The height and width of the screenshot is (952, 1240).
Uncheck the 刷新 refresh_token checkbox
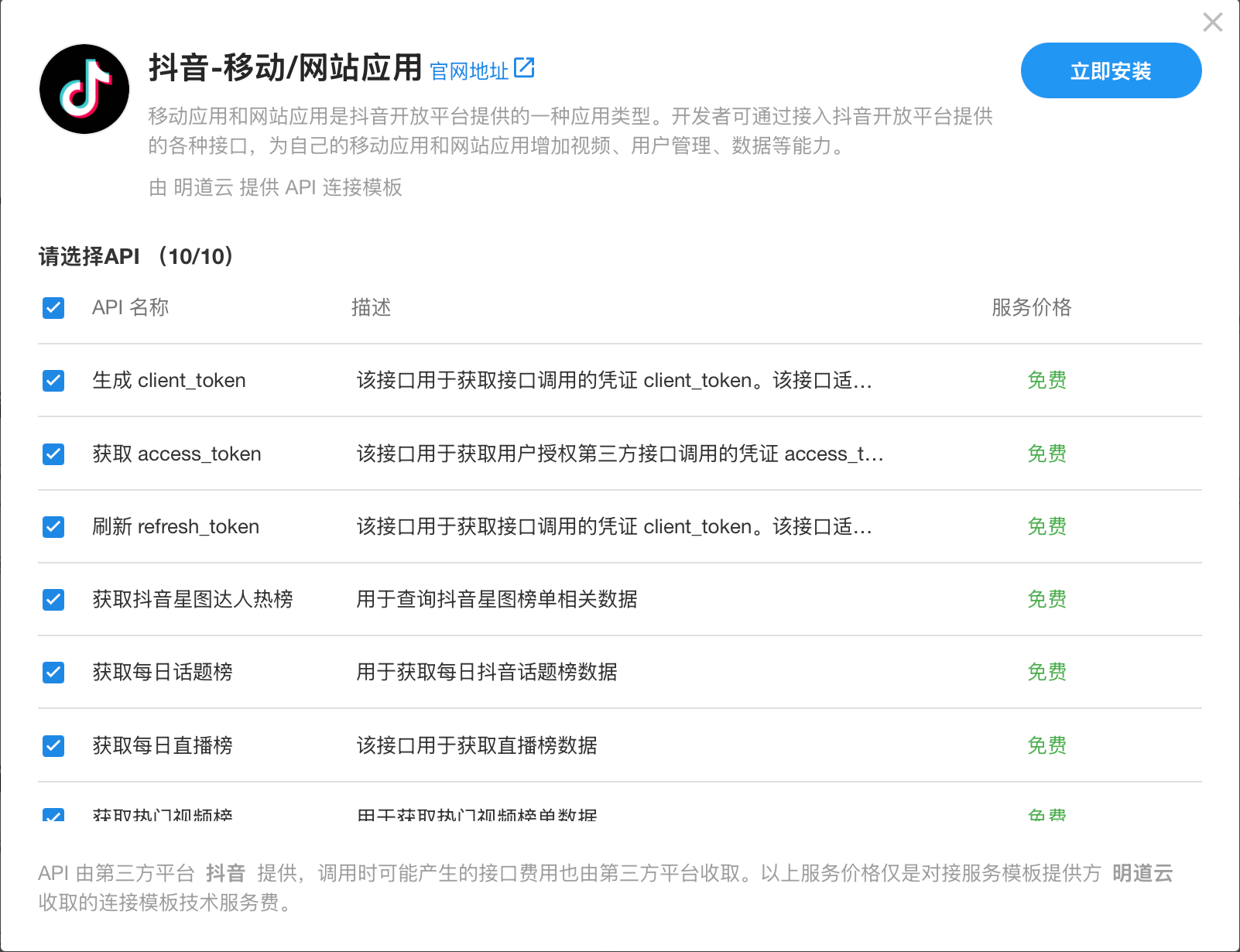(x=53, y=527)
